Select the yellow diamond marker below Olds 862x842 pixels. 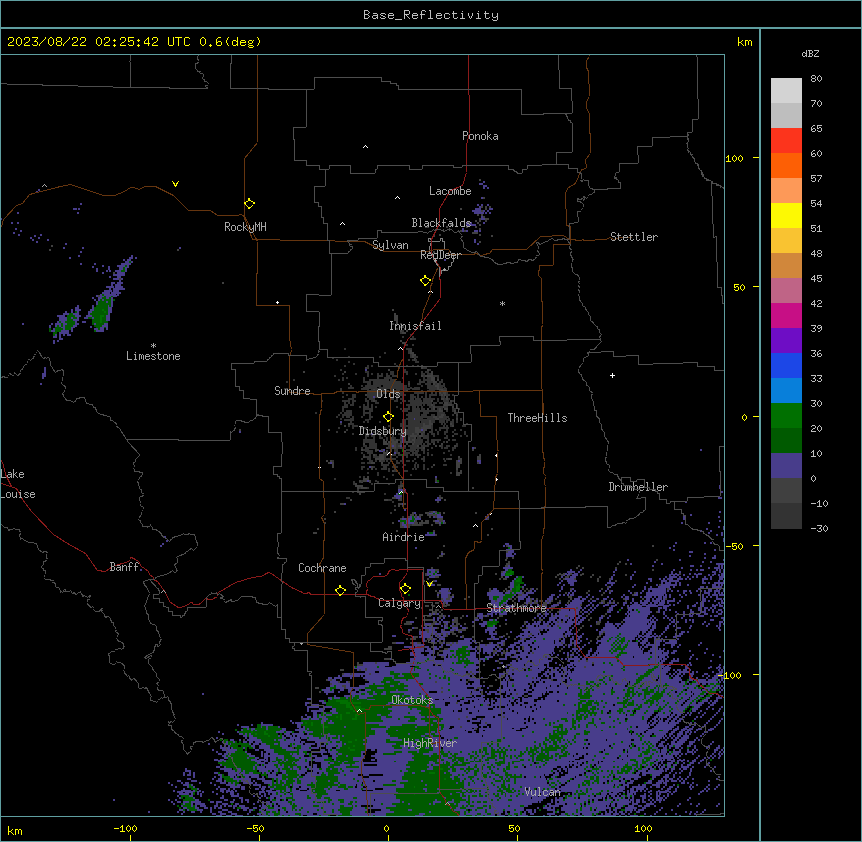tap(389, 417)
